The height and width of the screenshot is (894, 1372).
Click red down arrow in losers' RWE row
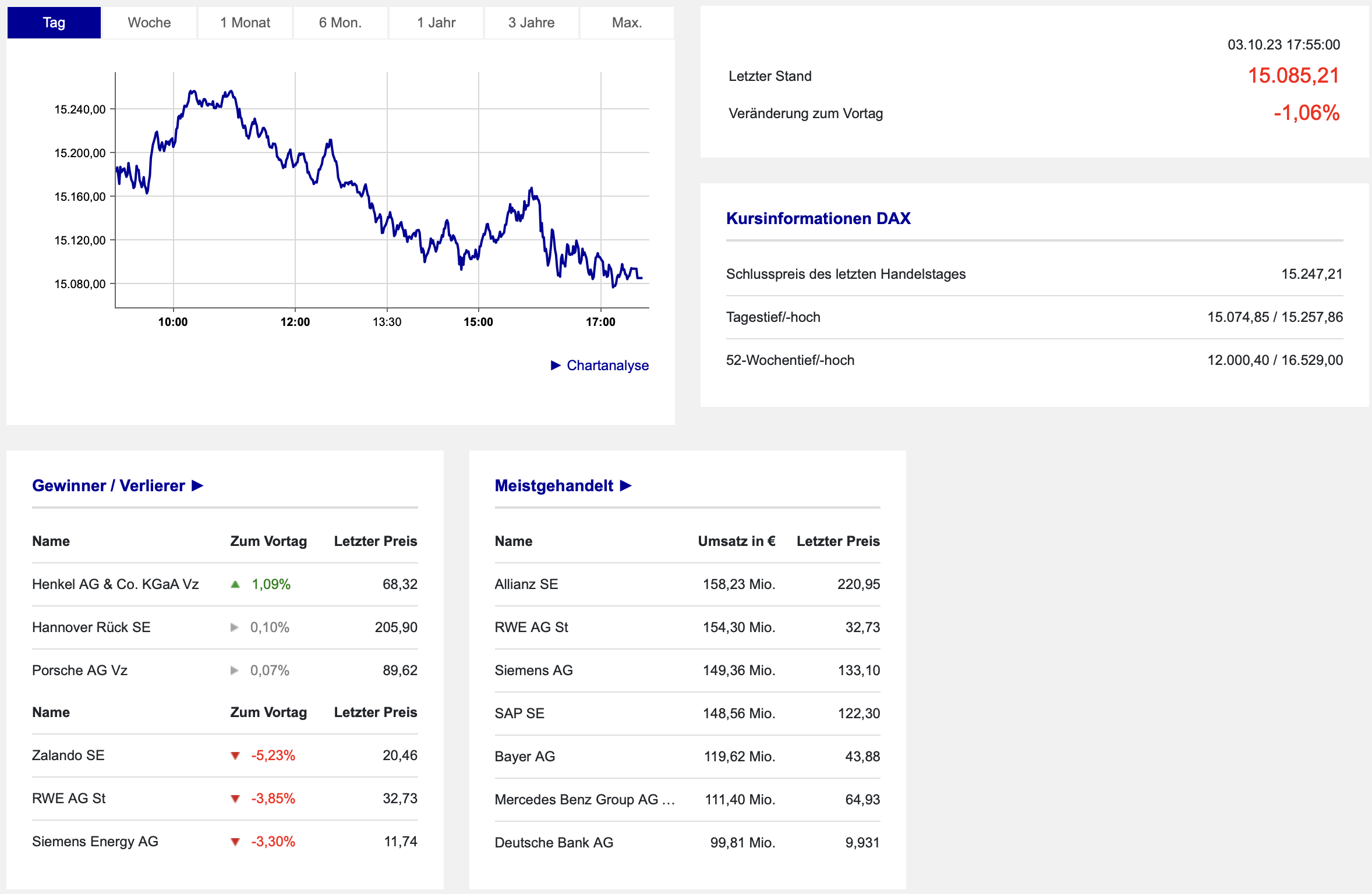235,799
